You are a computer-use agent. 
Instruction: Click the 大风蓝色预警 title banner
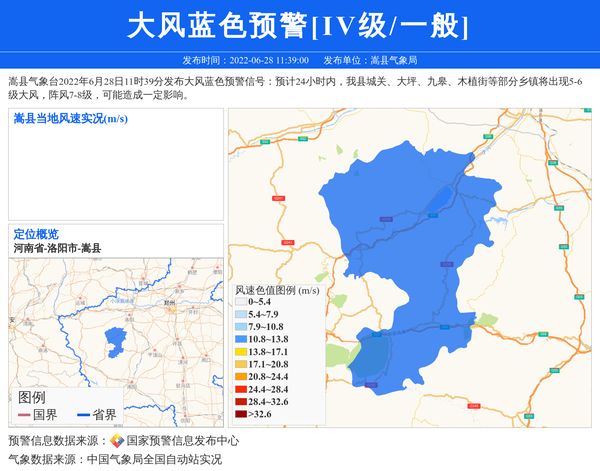point(299,25)
